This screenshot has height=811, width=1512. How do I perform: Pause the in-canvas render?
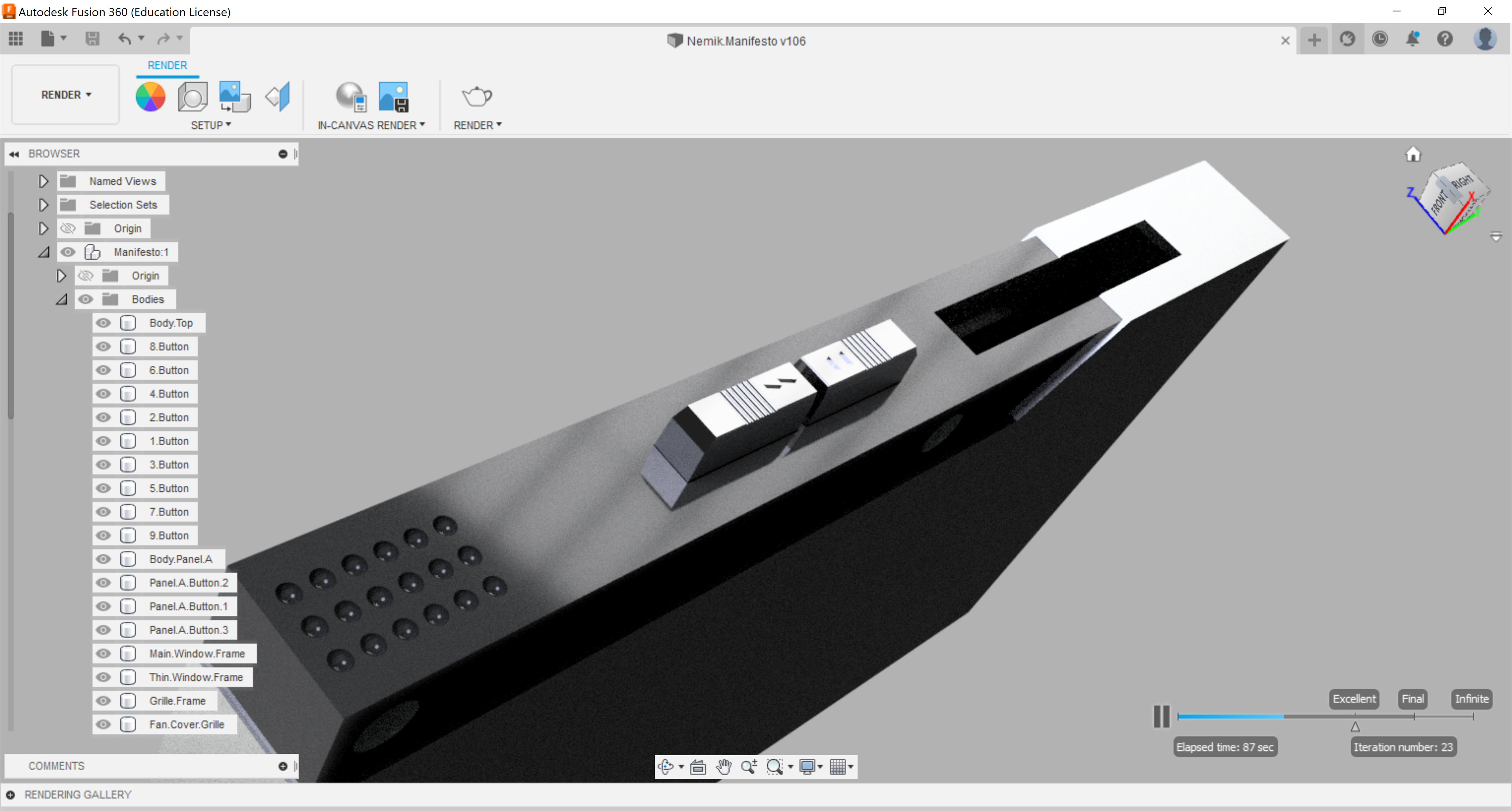point(1161,717)
